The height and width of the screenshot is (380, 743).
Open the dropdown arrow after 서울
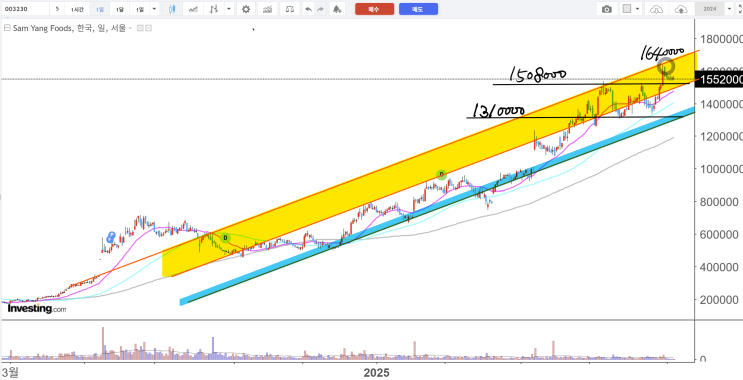pos(130,28)
